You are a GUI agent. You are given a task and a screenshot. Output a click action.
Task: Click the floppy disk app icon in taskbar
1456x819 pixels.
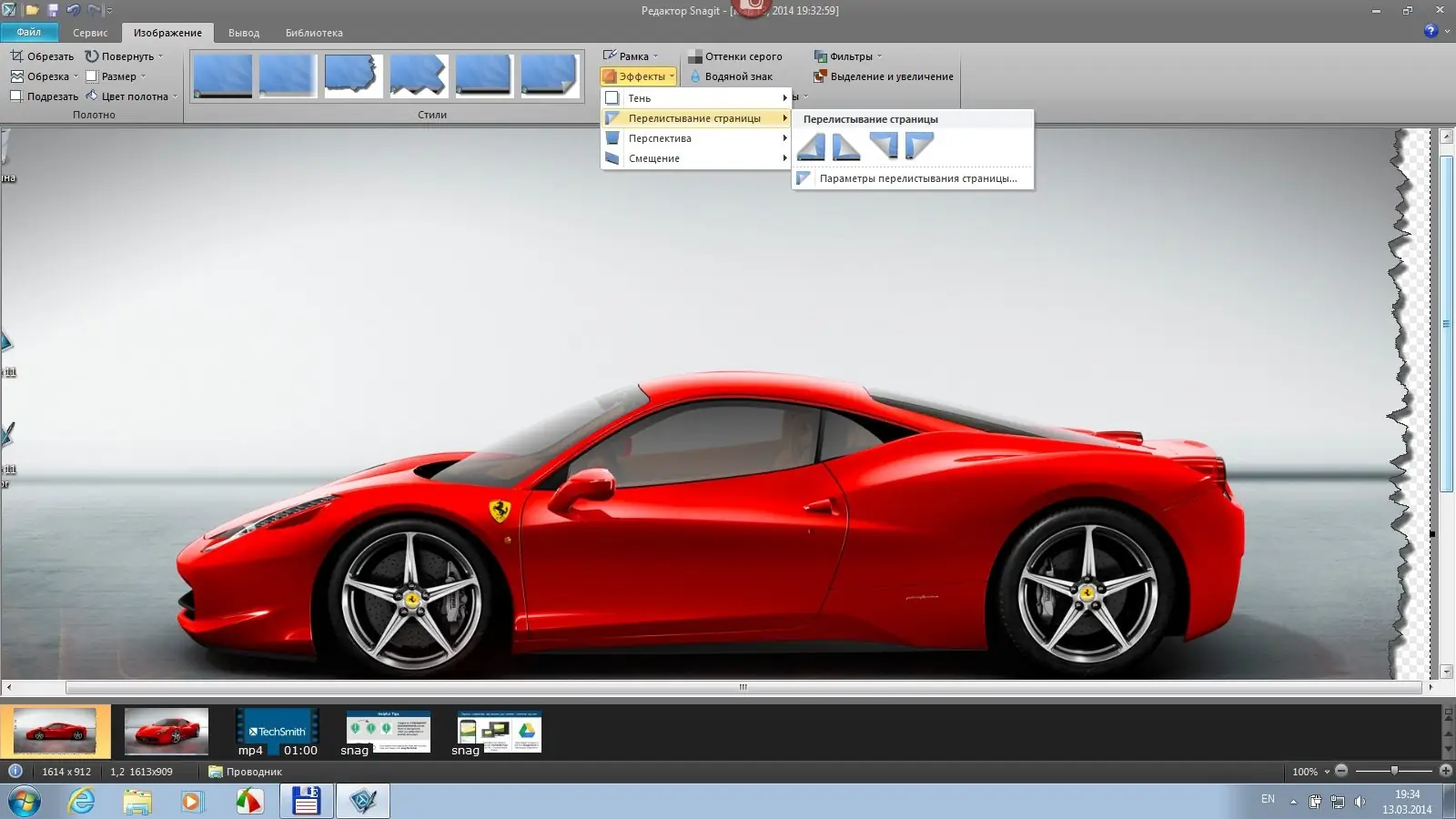[x=306, y=802]
